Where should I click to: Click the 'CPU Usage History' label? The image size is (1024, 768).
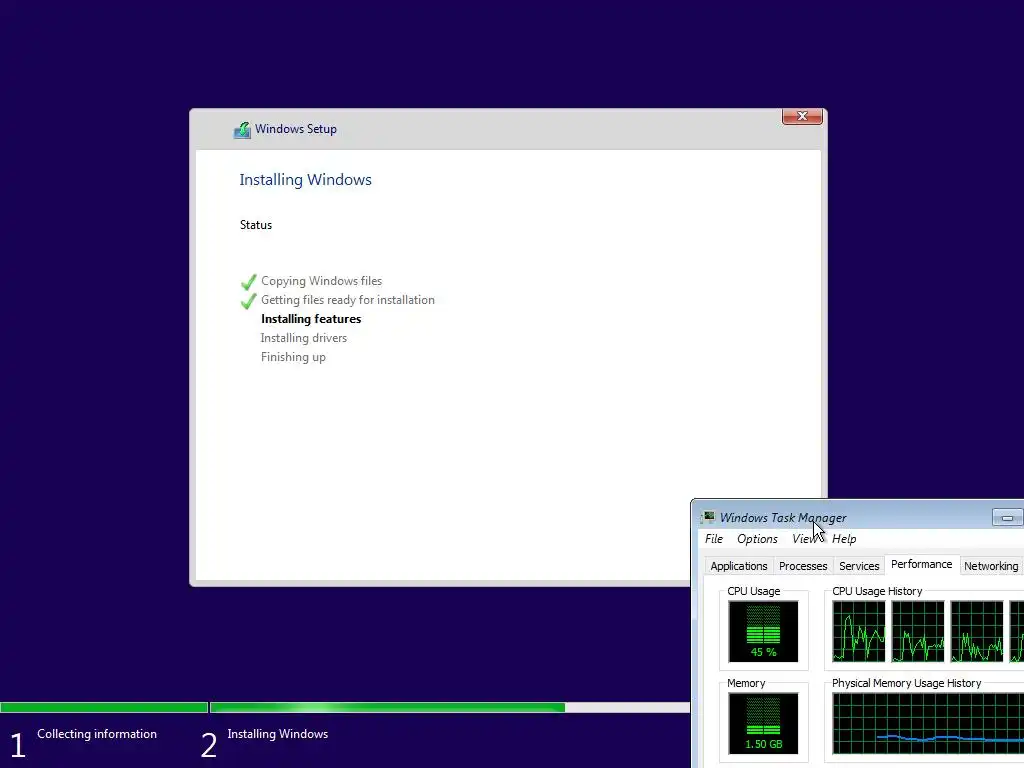877,591
